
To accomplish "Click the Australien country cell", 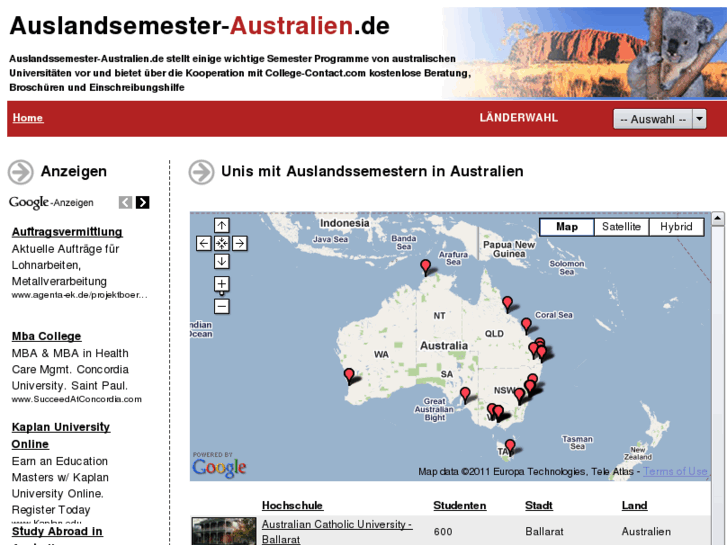I will pyautogui.click(x=646, y=532).
